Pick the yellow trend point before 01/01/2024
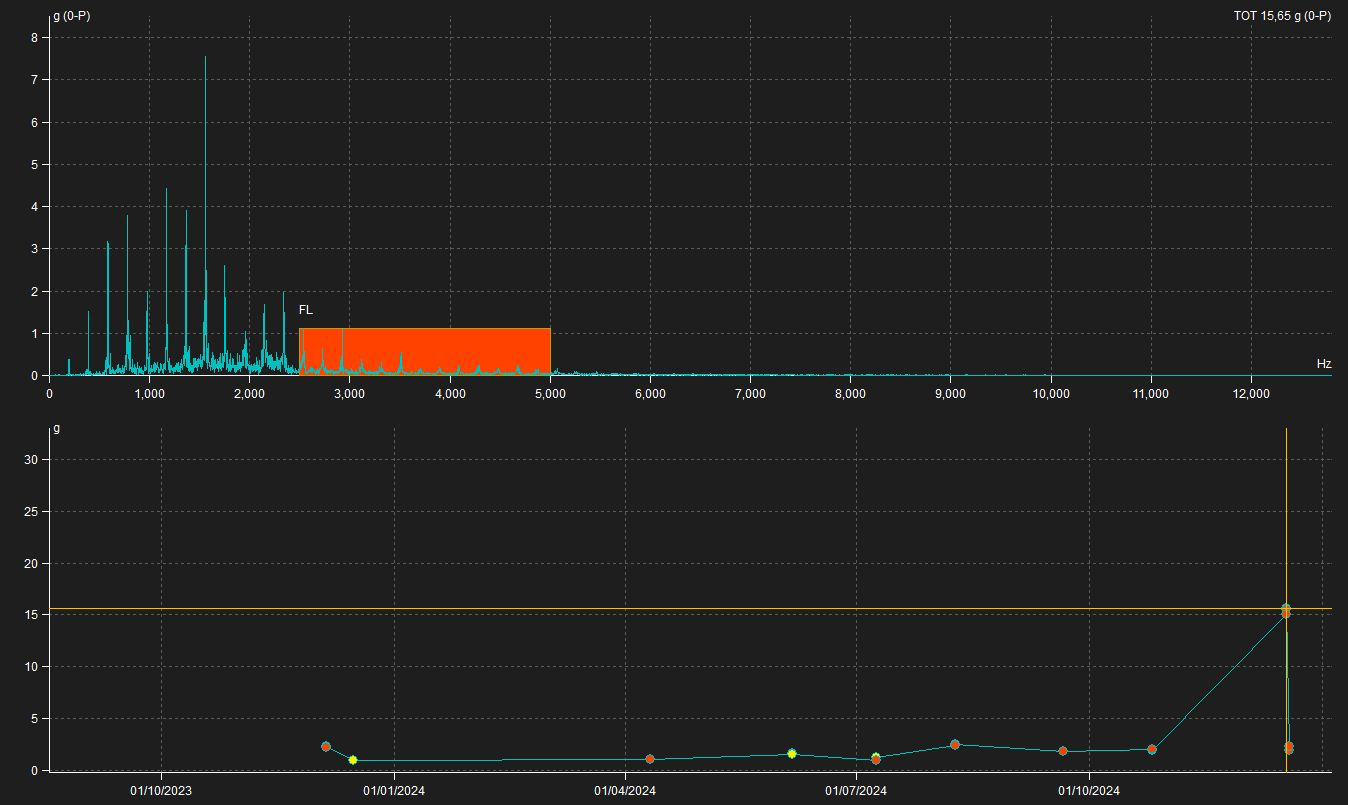Image resolution: width=1348 pixels, height=805 pixels. (x=353, y=760)
